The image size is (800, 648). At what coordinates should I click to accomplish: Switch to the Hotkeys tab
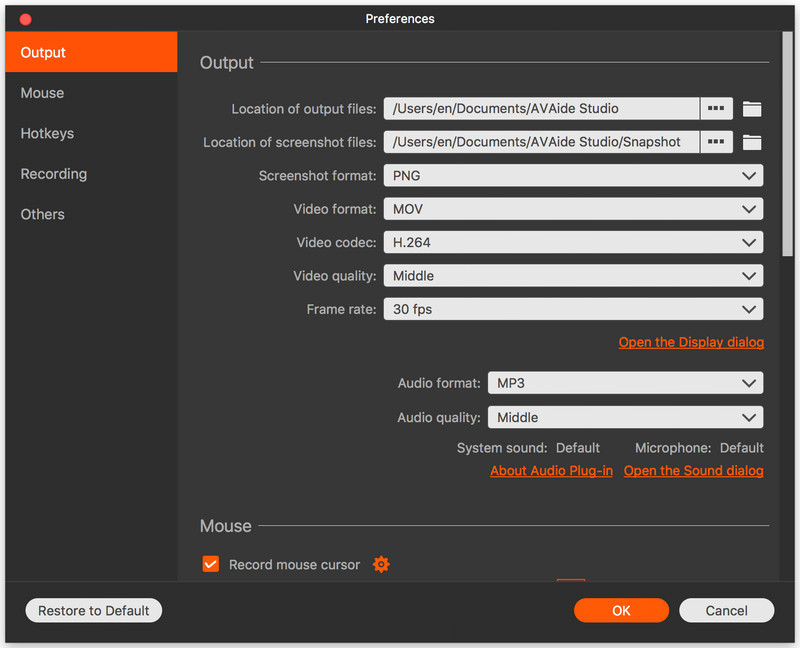(x=47, y=133)
